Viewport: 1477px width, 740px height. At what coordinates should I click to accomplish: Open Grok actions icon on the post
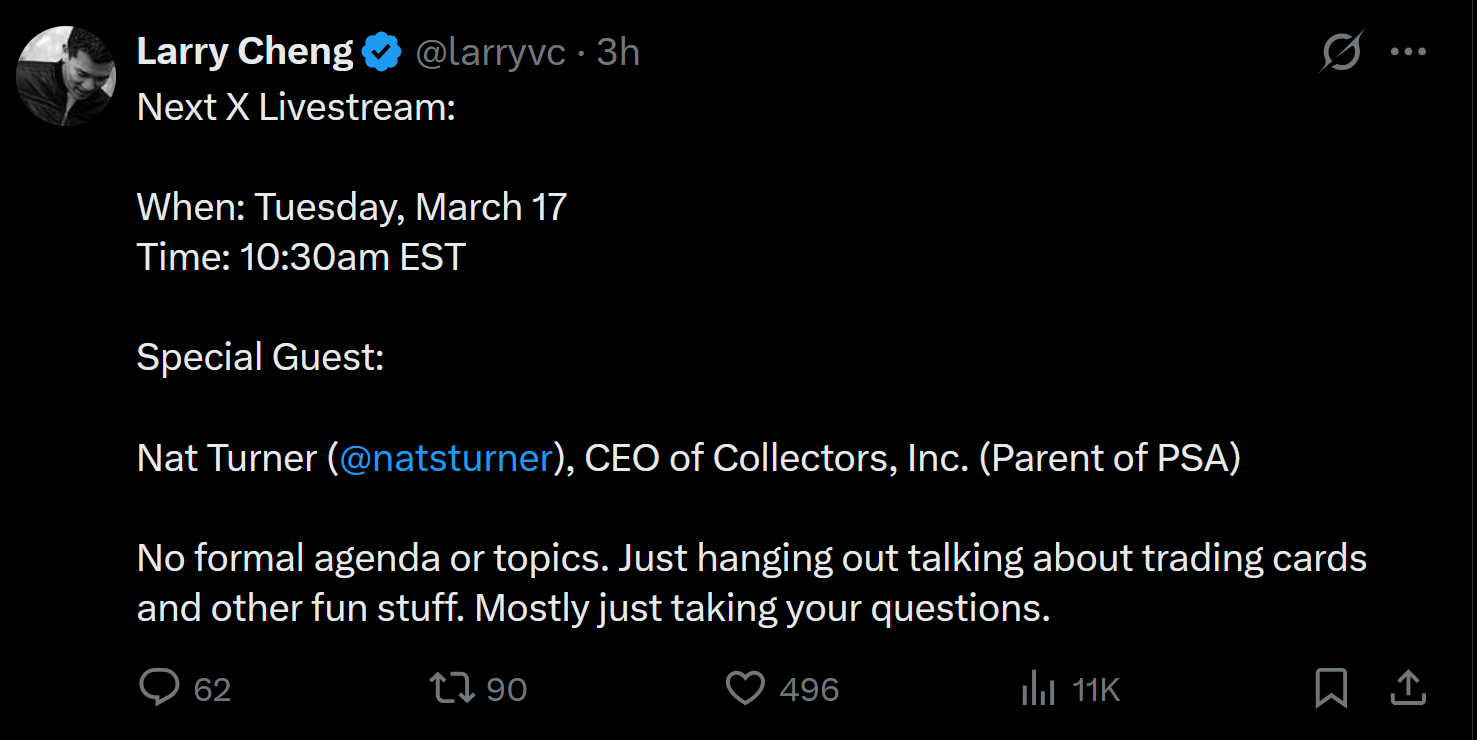pos(1340,52)
